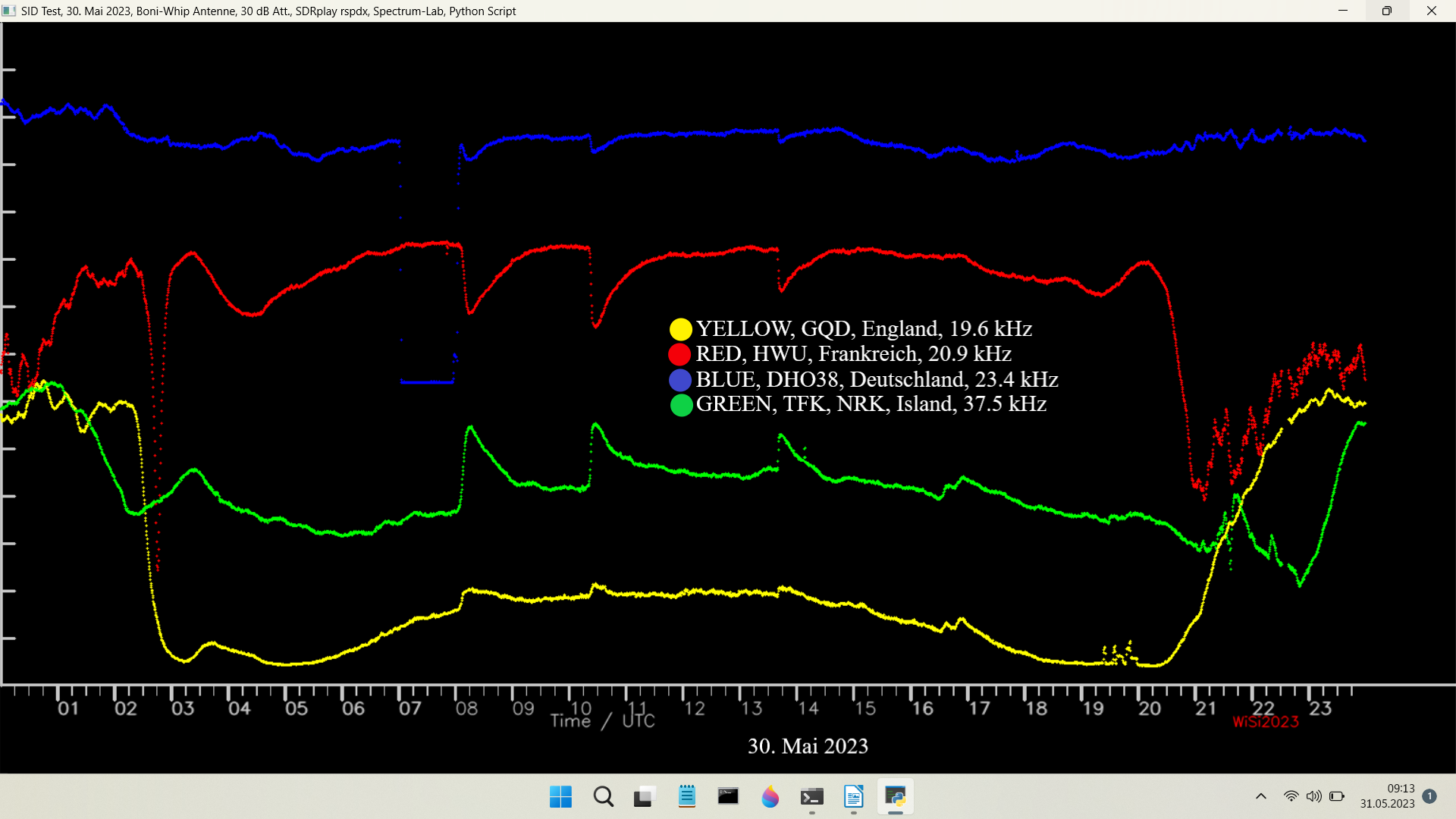Click the '30. Mai 2023' date label
The height and width of the screenshot is (819, 1456).
808,746
